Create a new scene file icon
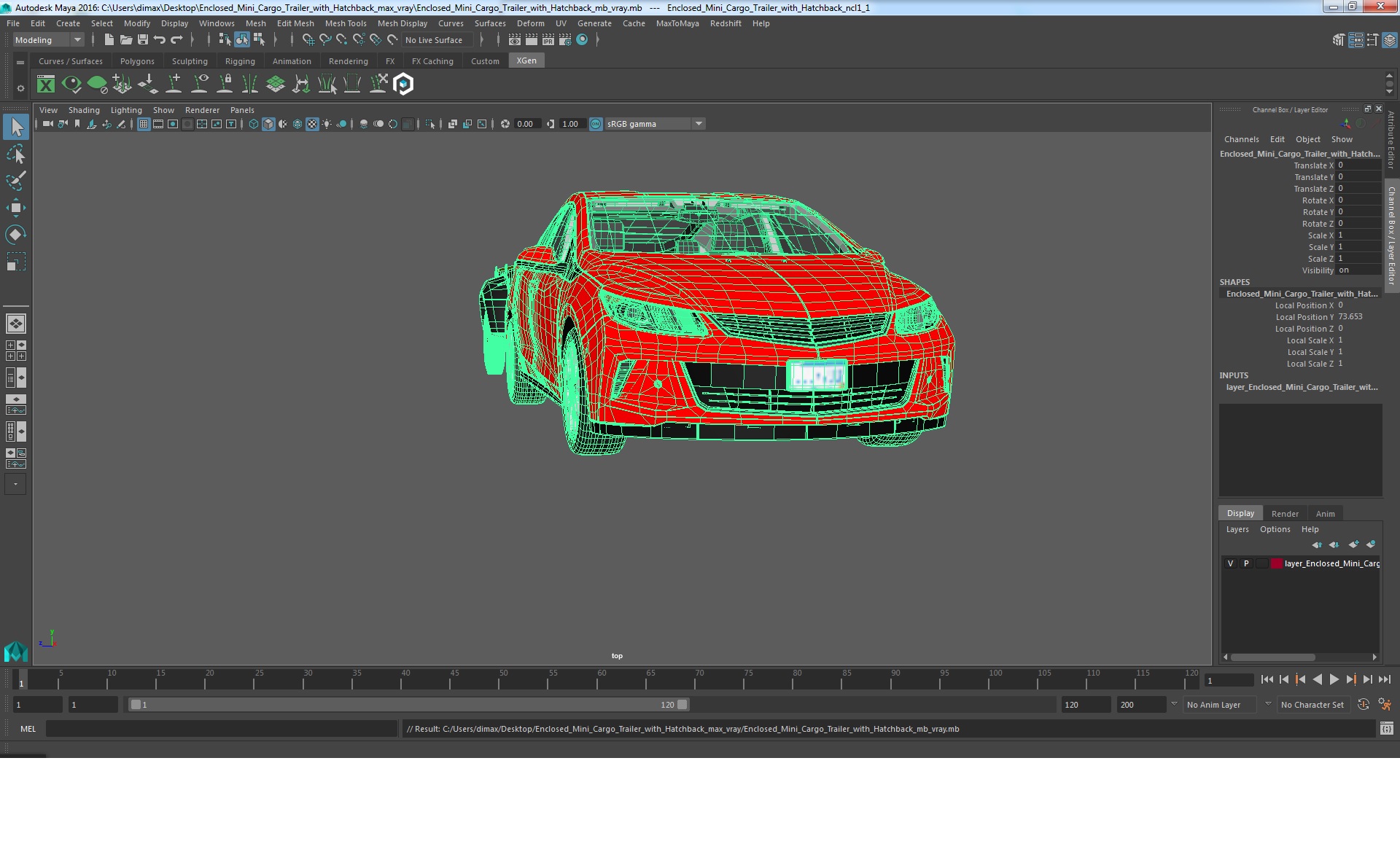 pyautogui.click(x=109, y=40)
